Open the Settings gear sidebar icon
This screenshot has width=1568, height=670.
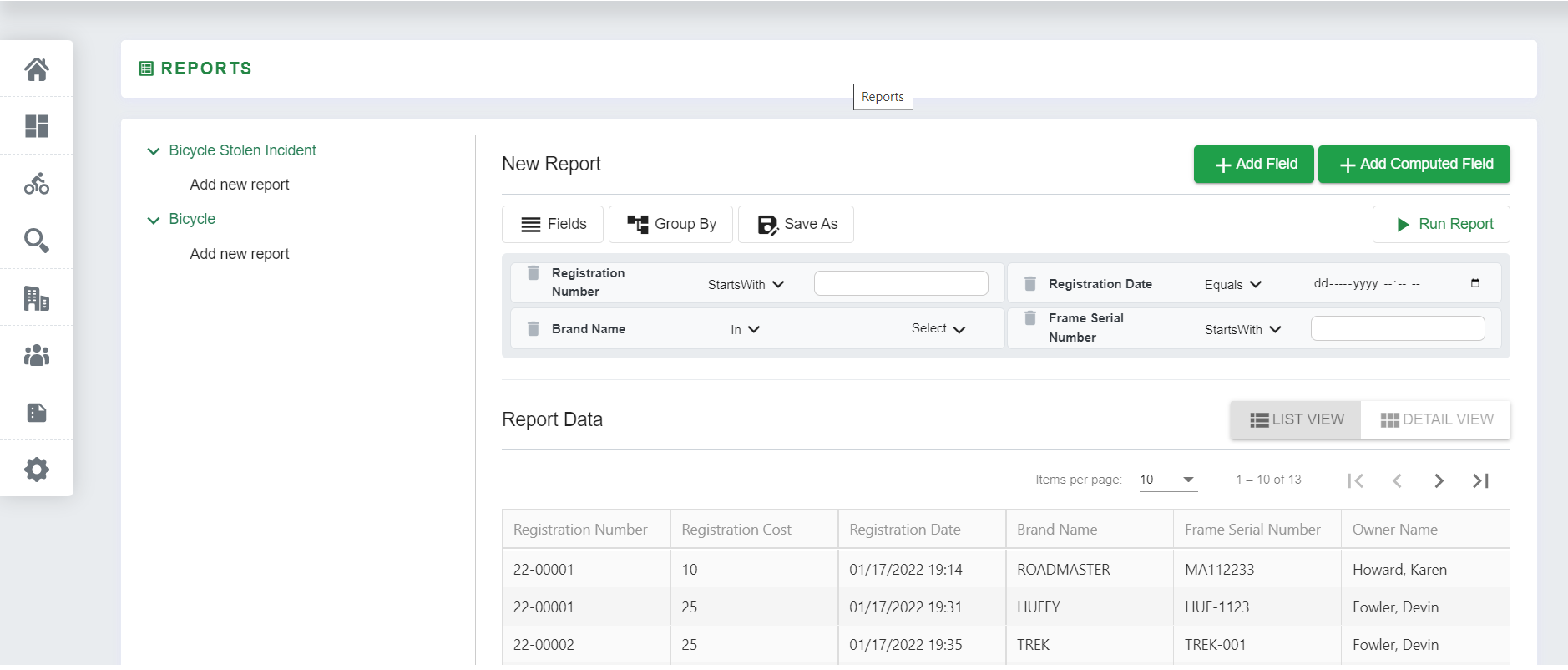37,470
